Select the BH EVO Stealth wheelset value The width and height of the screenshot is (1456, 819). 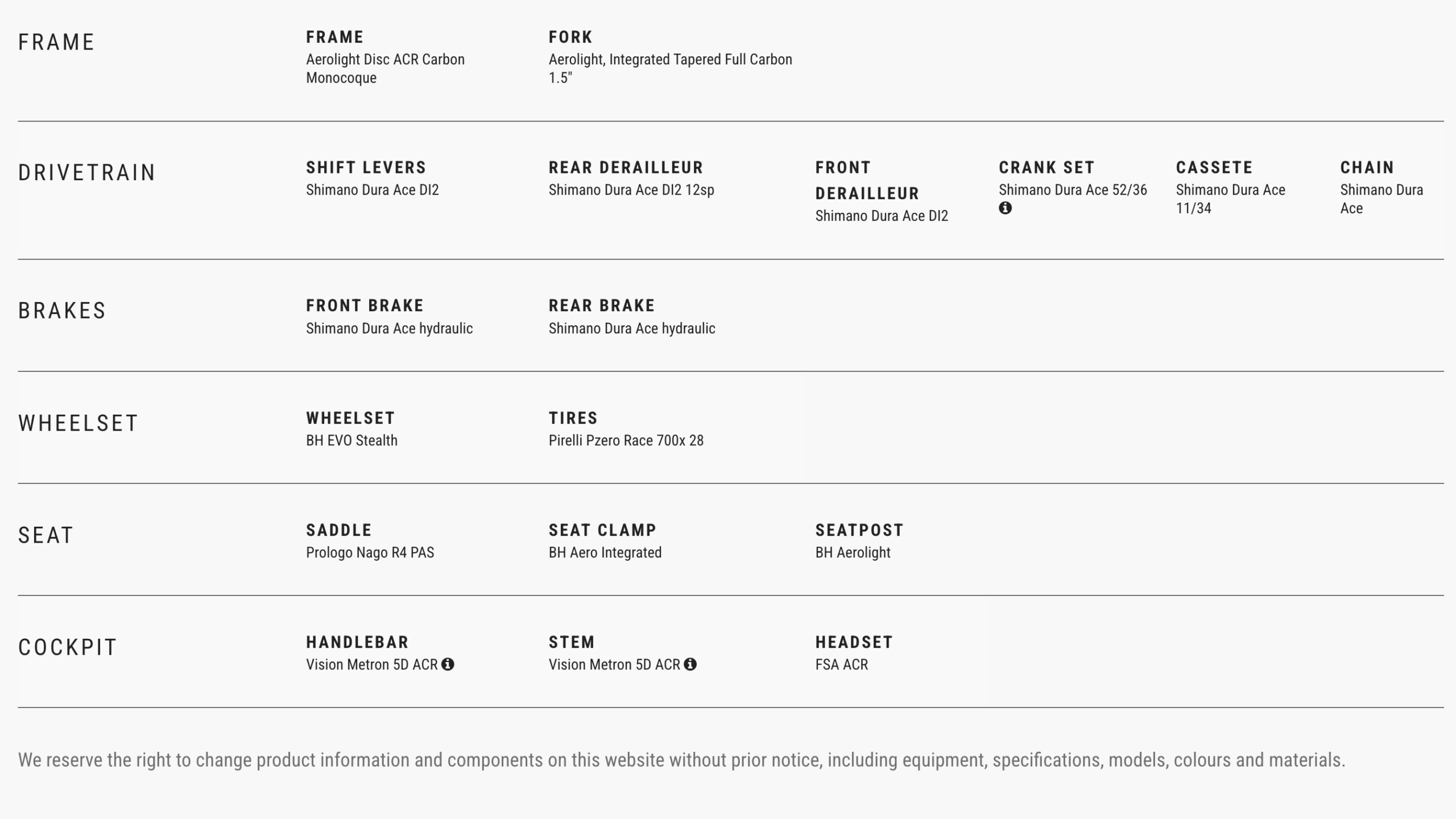[351, 441]
